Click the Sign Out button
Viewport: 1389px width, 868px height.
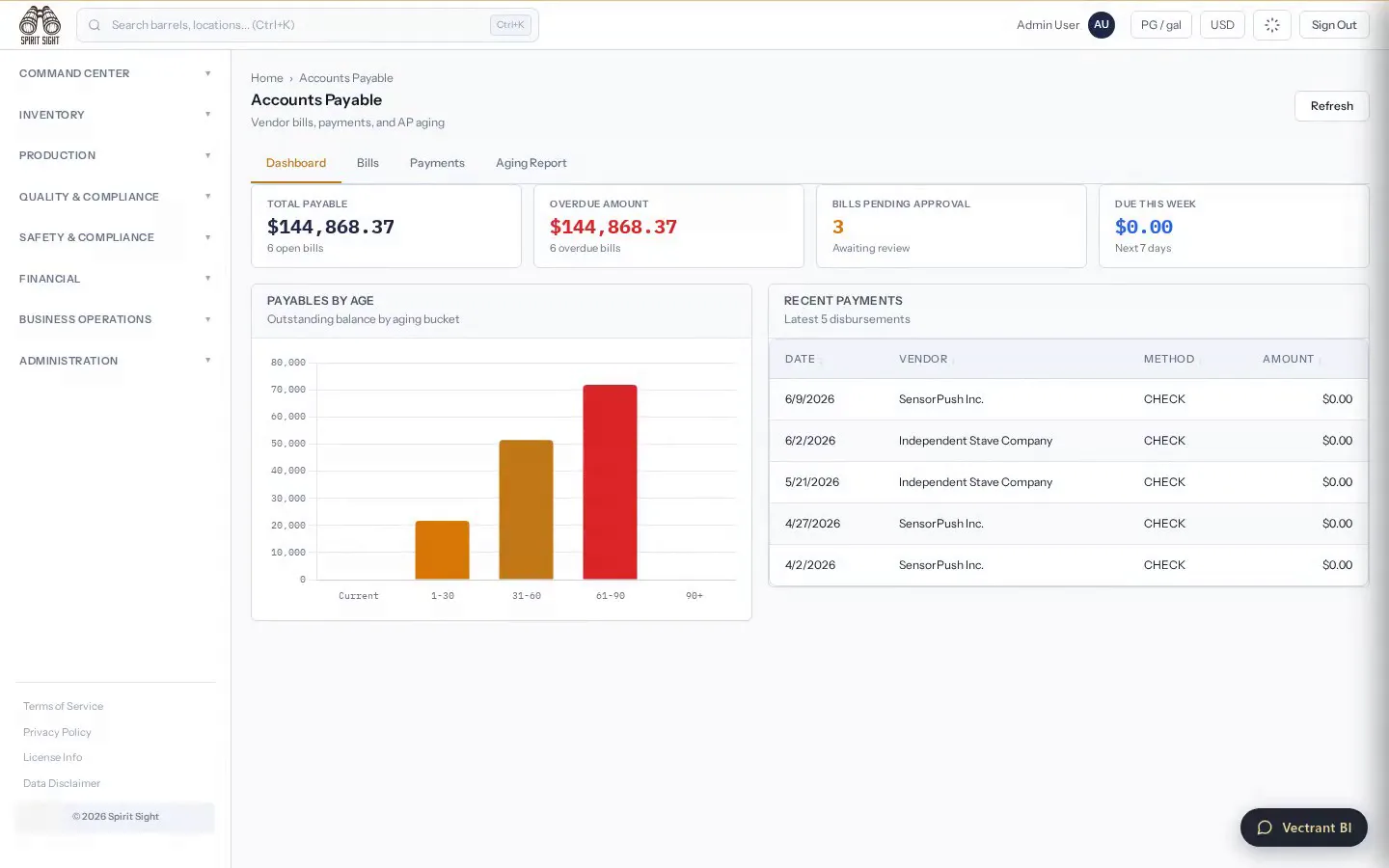(1333, 25)
